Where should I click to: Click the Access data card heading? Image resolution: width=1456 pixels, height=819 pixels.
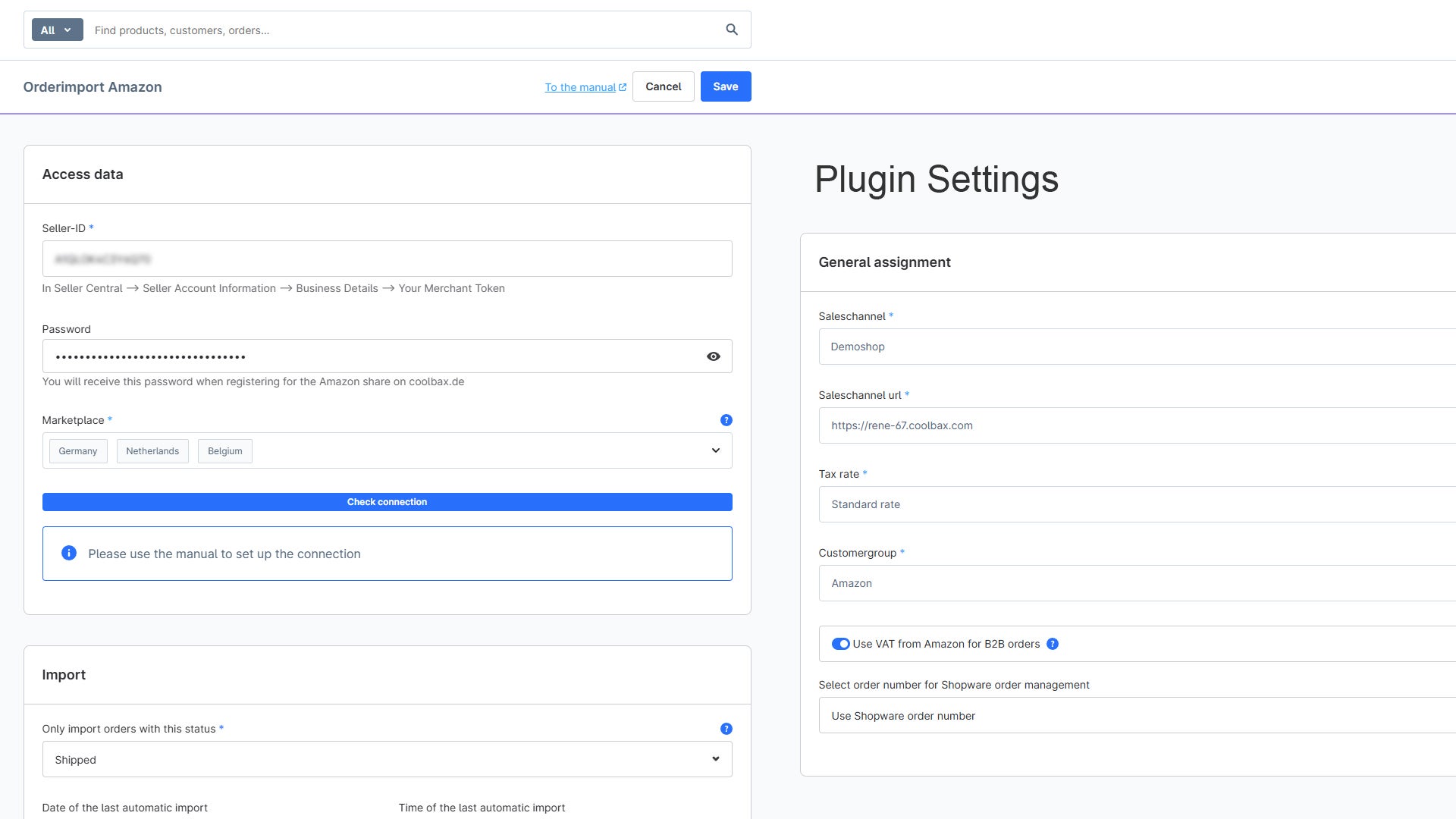(83, 174)
